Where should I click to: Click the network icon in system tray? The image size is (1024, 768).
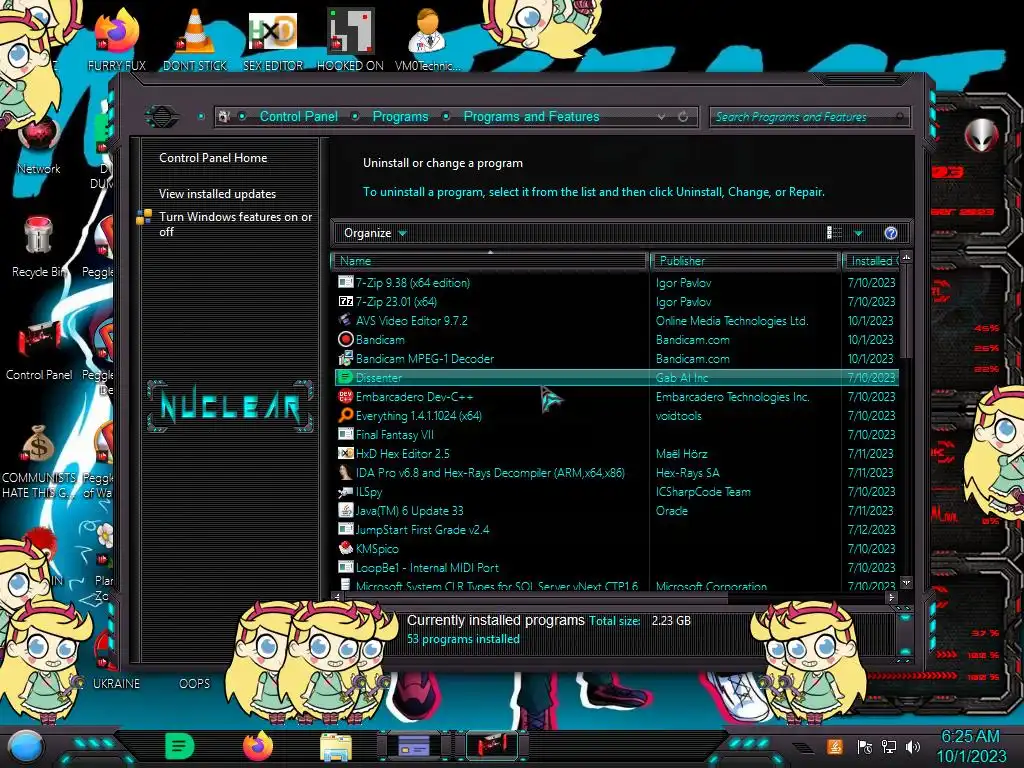[x=889, y=746]
